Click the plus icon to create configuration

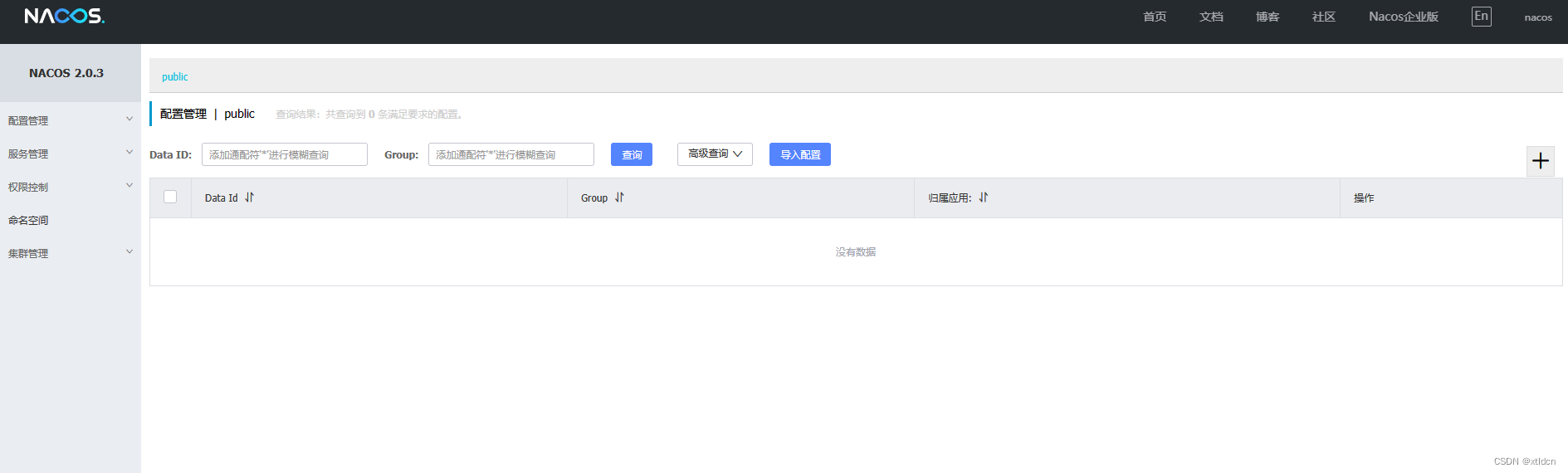pyautogui.click(x=1540, y=161)
